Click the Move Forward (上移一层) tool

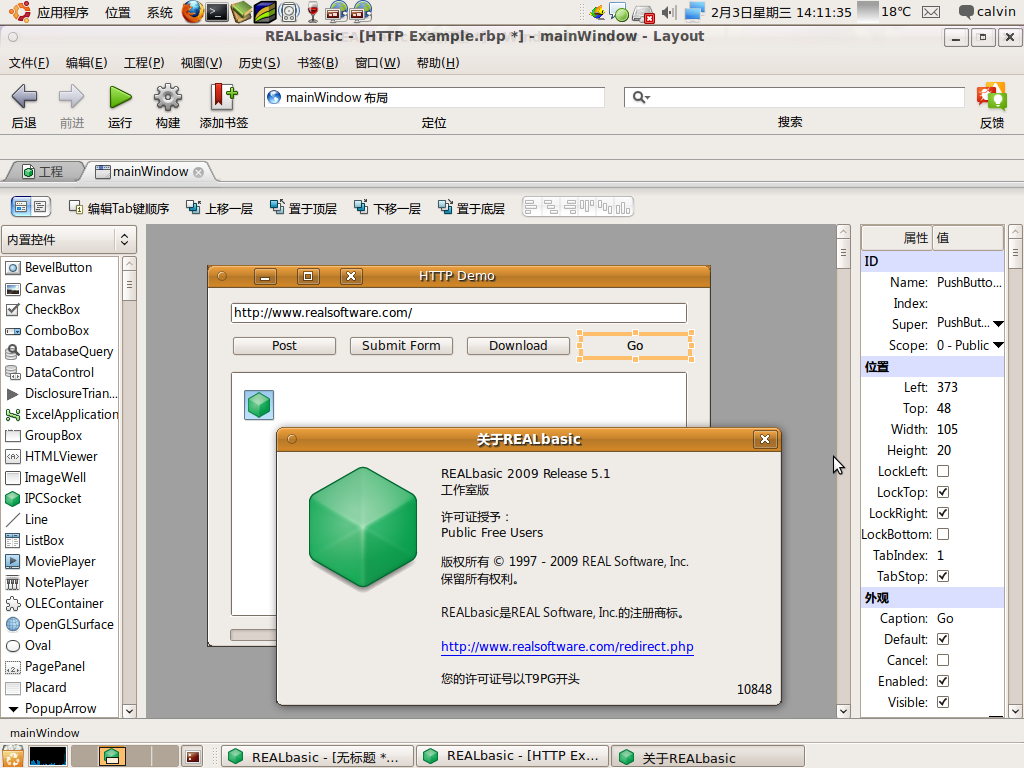[x=219, y=208]
